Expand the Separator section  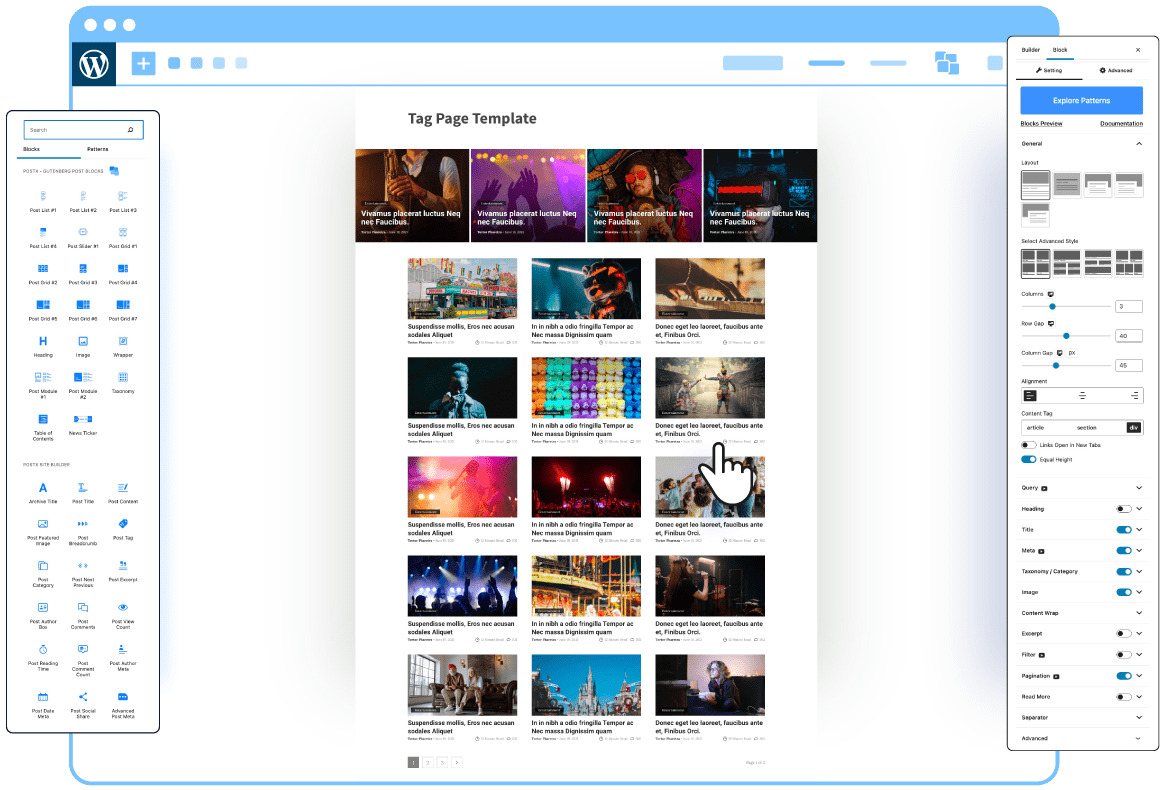pos(1139,718)
